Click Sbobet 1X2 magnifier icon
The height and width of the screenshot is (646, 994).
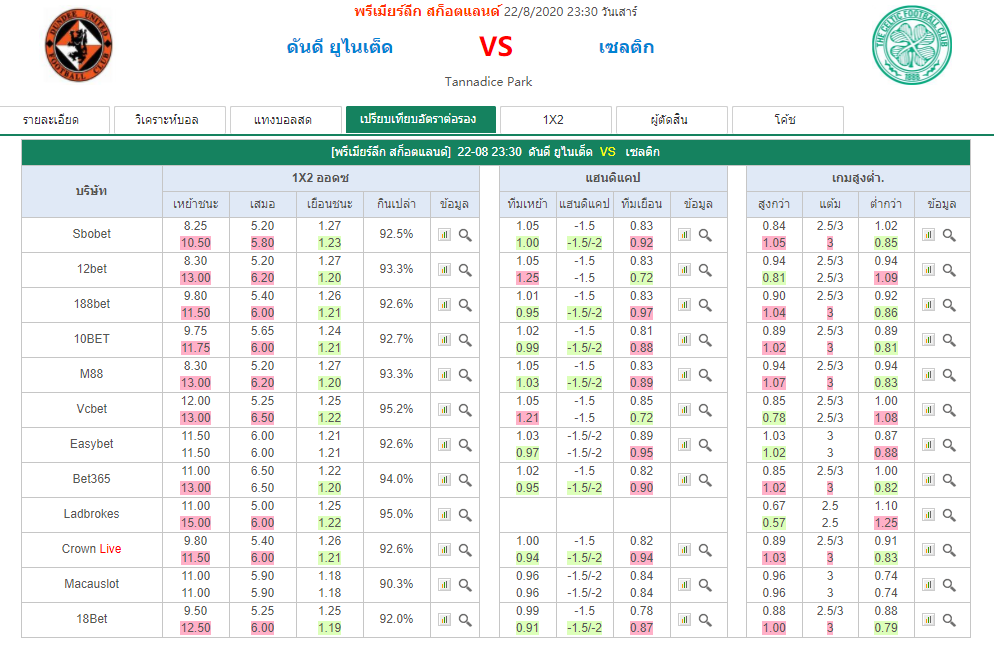(x=465, y=235)
